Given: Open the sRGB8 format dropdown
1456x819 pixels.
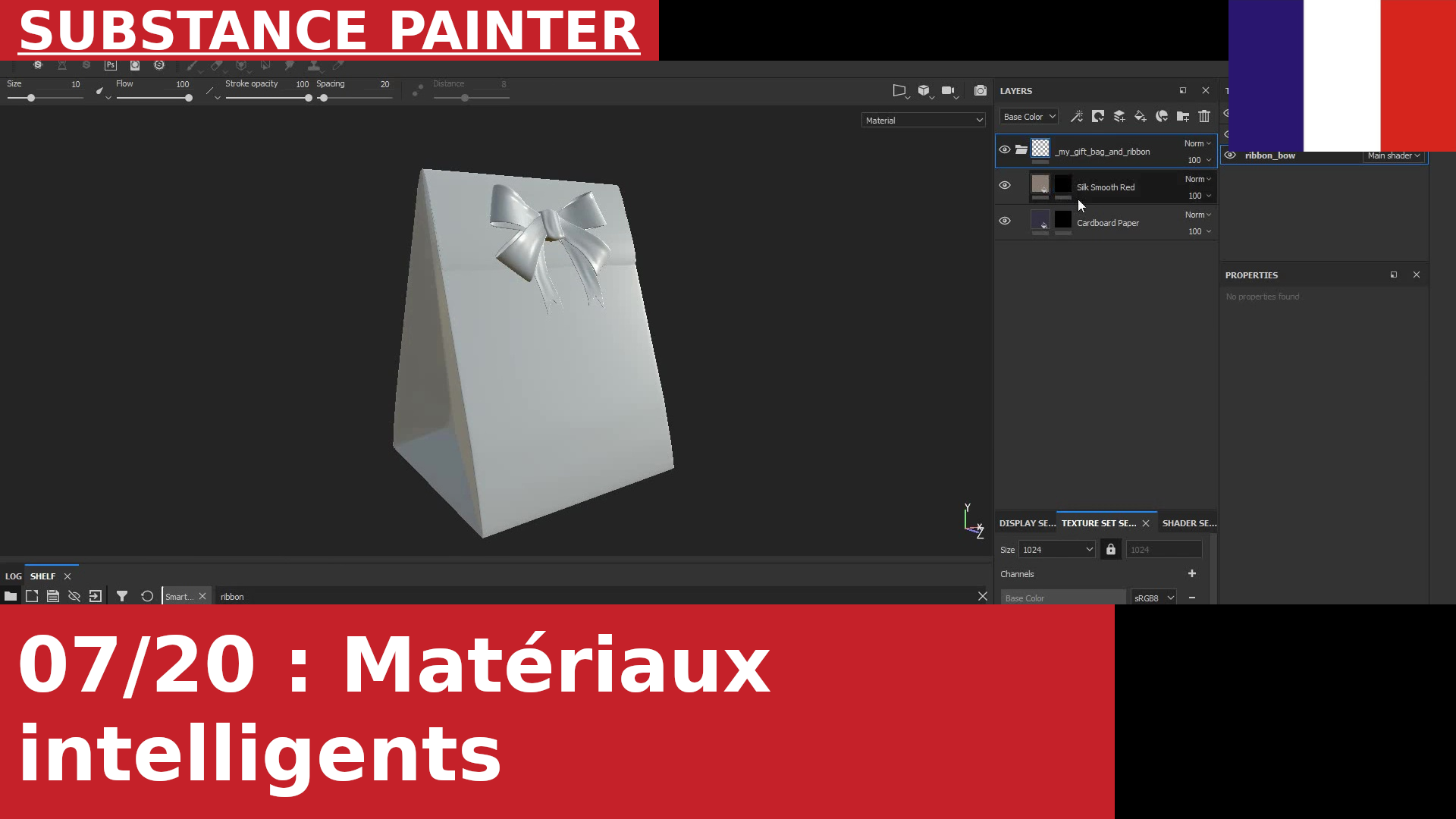Looking at the screenshot, I should [1153, 598].
